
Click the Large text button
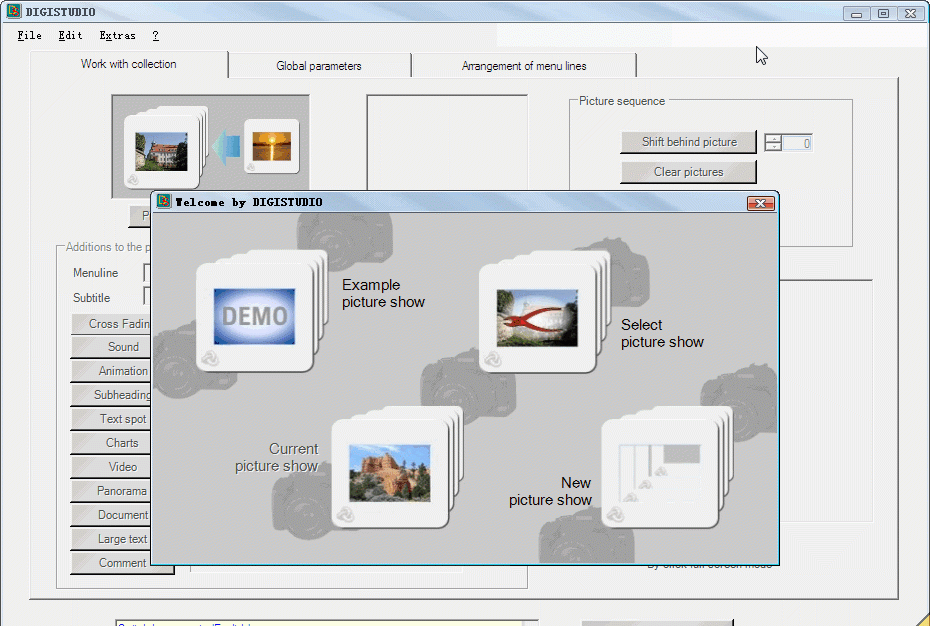111,539
